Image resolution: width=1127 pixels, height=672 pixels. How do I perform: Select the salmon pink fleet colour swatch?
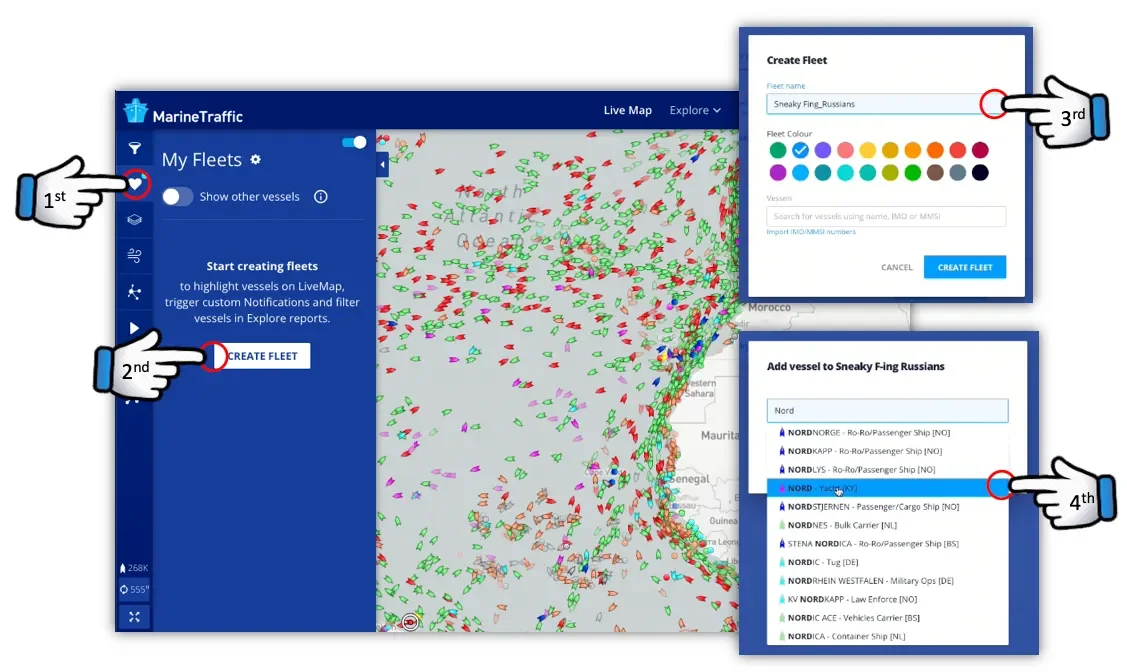[845, 150]
